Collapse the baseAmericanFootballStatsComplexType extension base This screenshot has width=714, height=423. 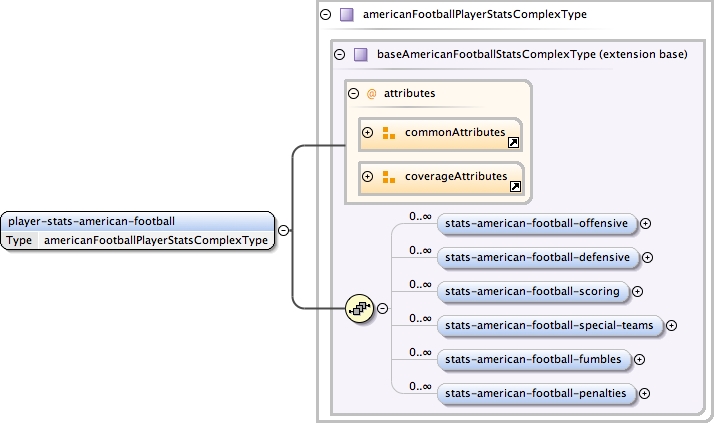pos(340,54)
